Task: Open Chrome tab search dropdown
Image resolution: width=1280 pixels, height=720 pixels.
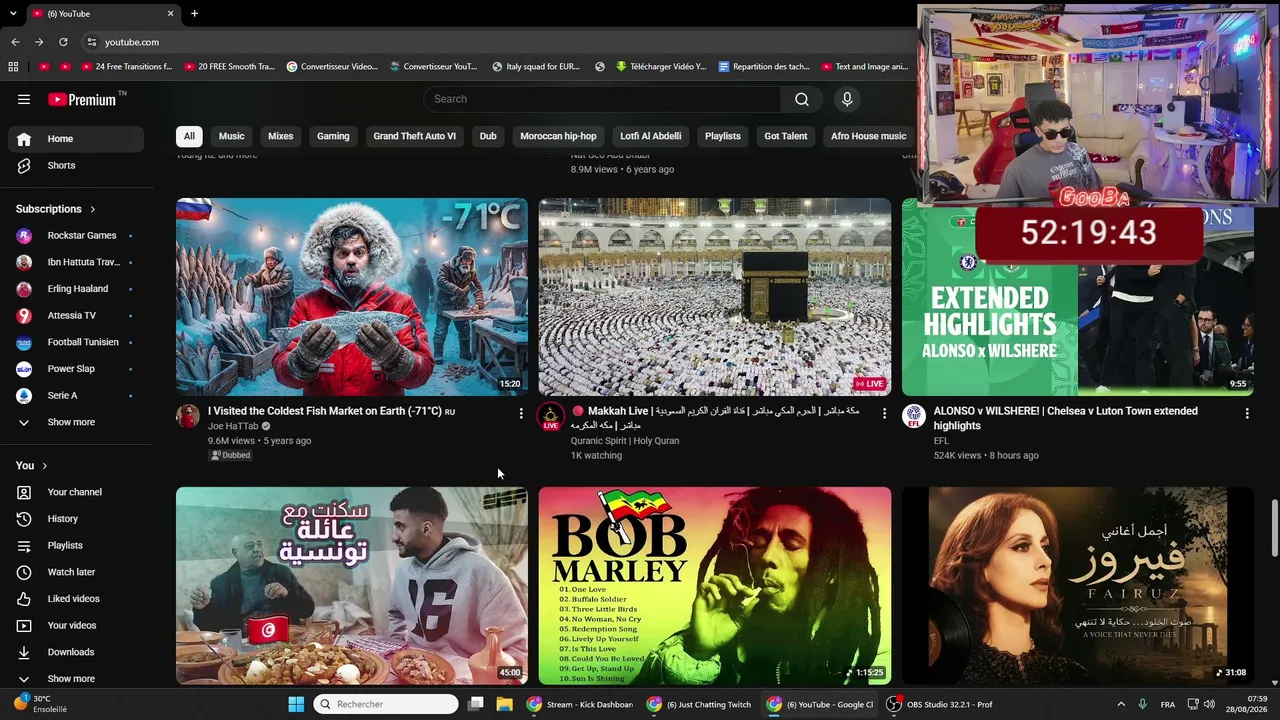Action: pos(14,14)
